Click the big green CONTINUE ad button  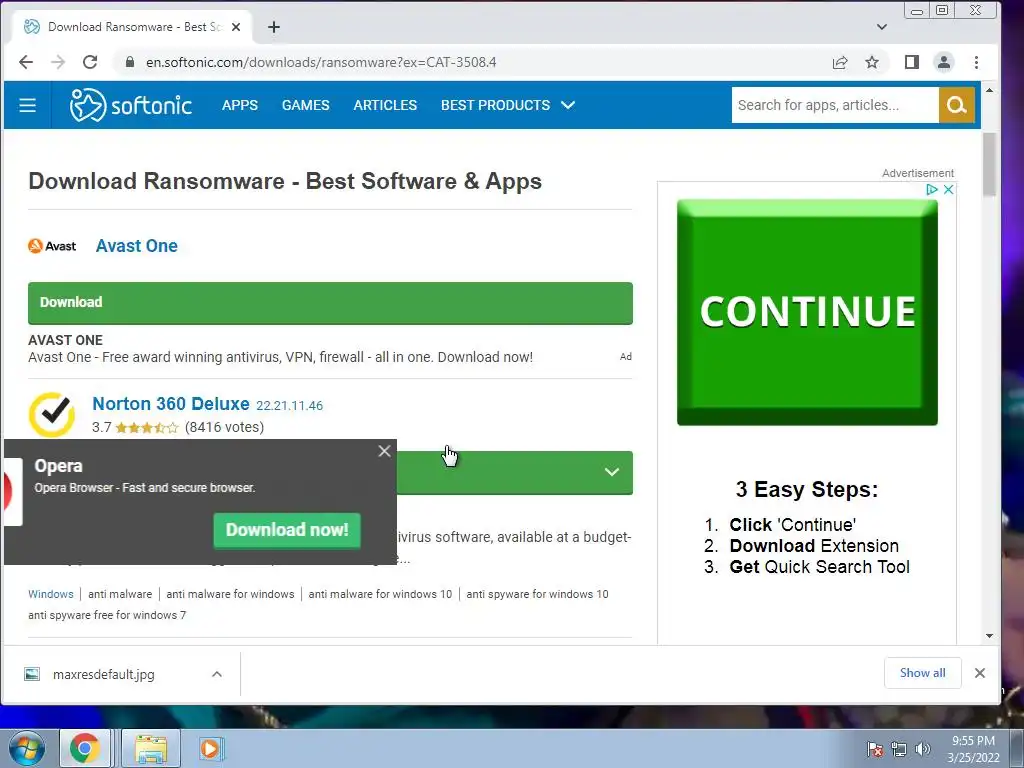click(807, 312)
